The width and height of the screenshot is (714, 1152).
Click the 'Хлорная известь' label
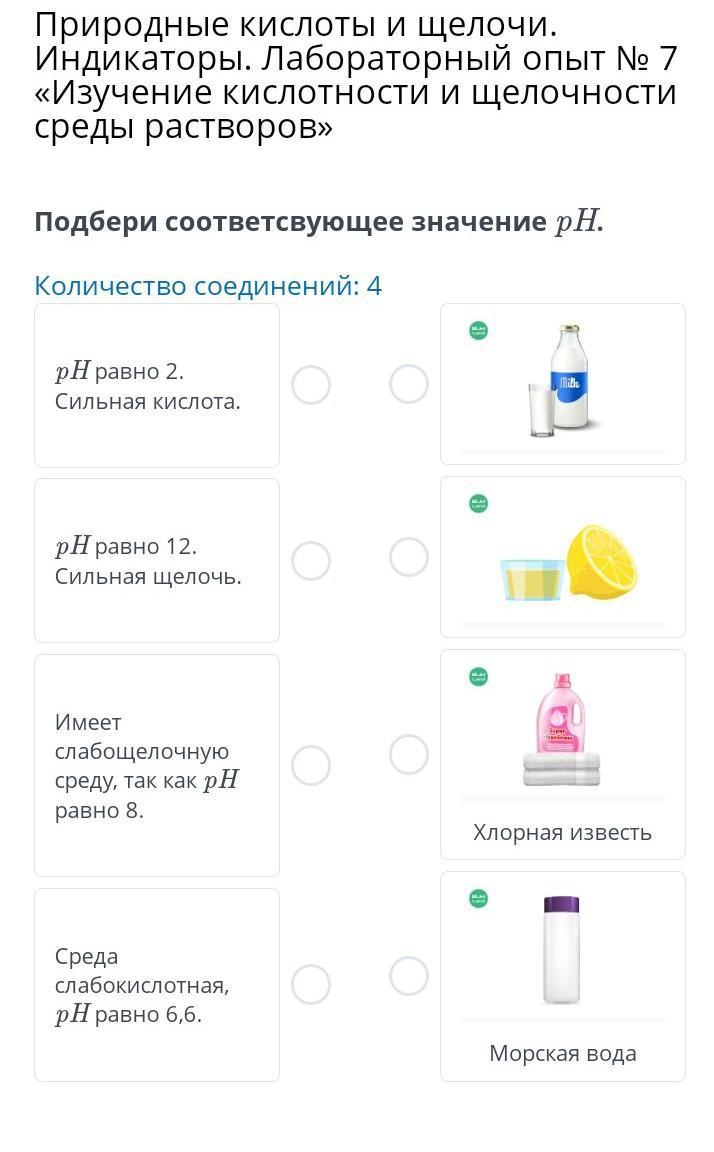pos(562,833)
